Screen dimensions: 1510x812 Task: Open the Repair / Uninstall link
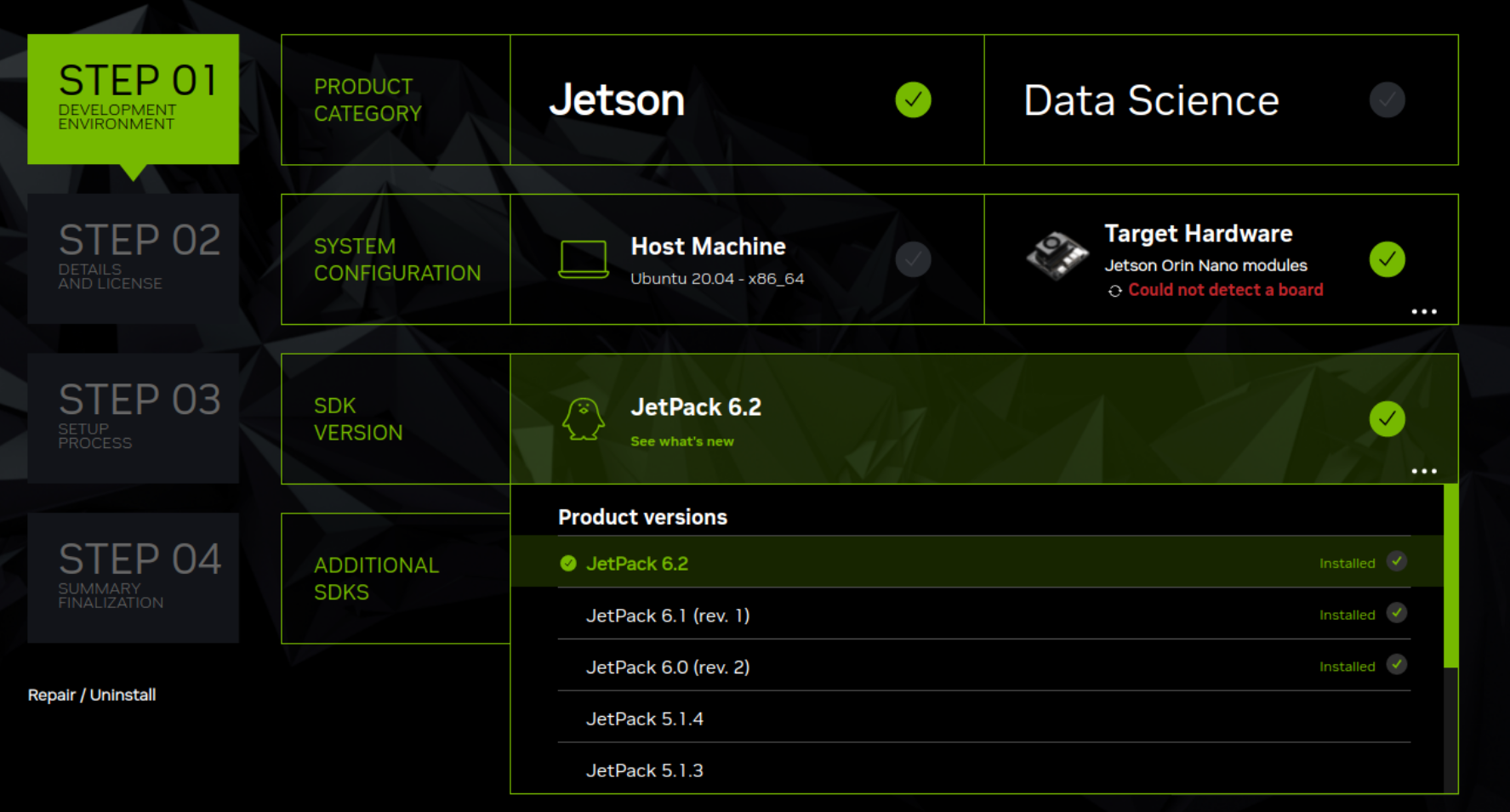coord(92,695)
